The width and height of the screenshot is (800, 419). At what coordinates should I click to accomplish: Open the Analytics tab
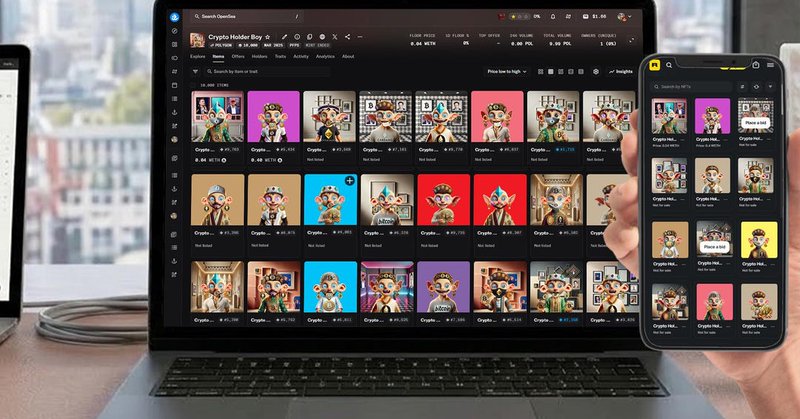coord(325,56)
